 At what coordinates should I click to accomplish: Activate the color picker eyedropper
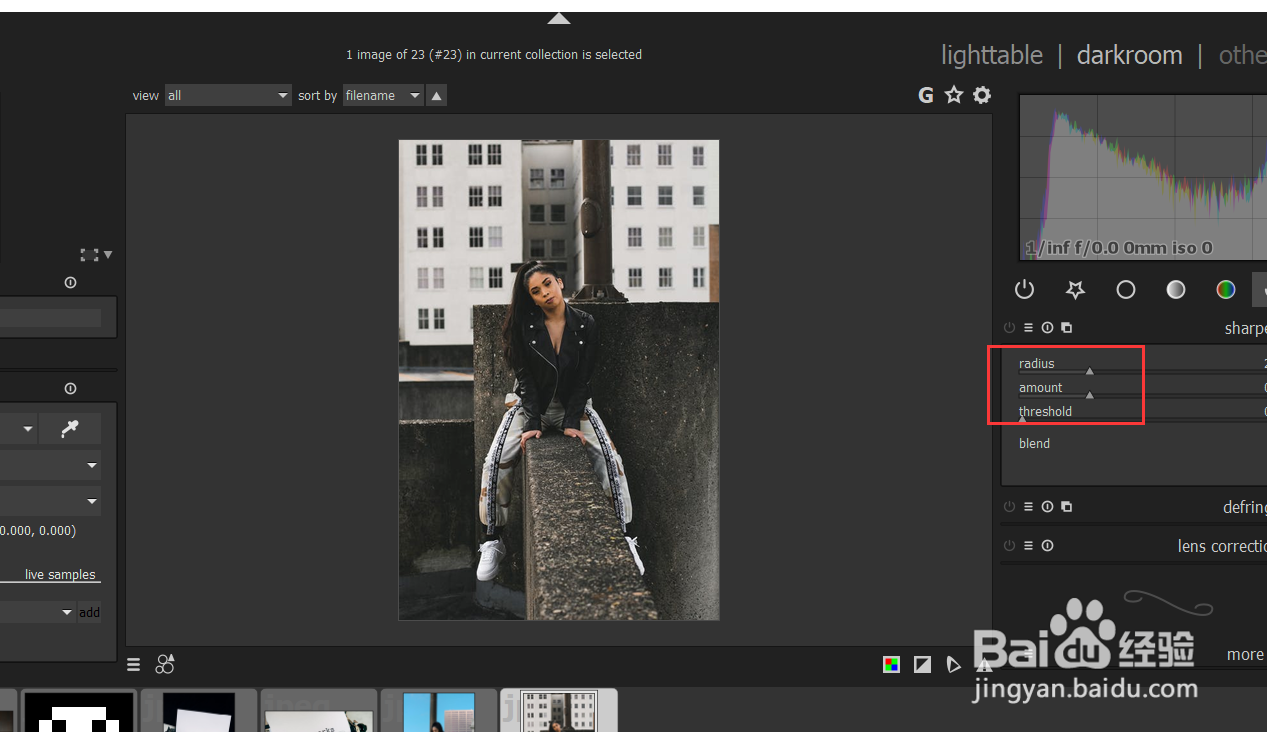70,428
